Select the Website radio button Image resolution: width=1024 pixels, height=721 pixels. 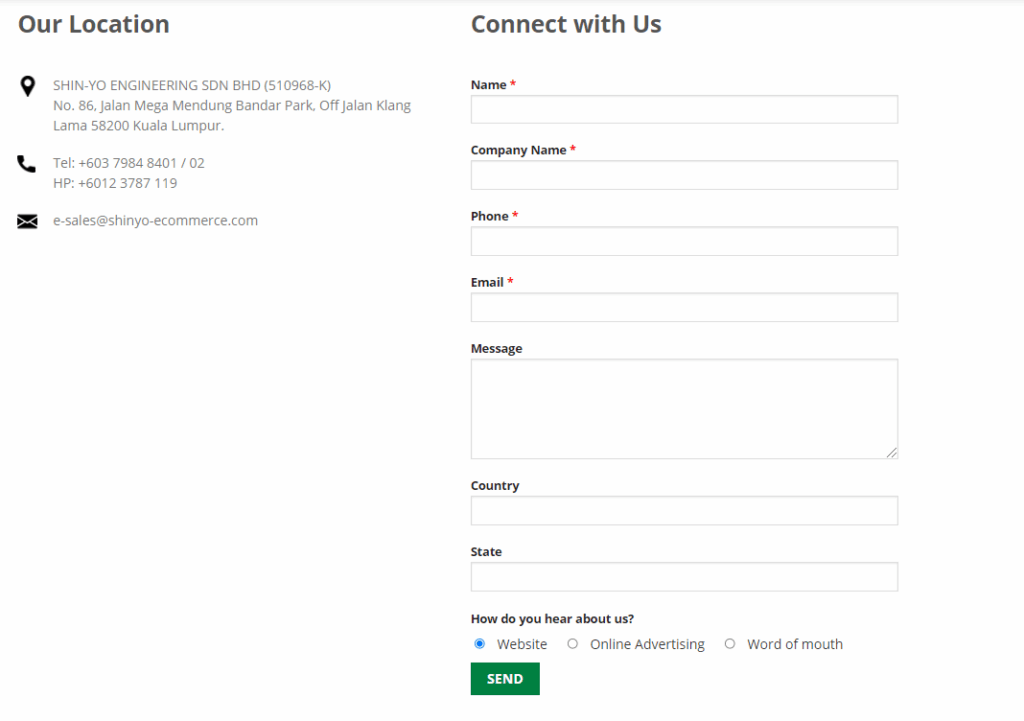point(479,643)
